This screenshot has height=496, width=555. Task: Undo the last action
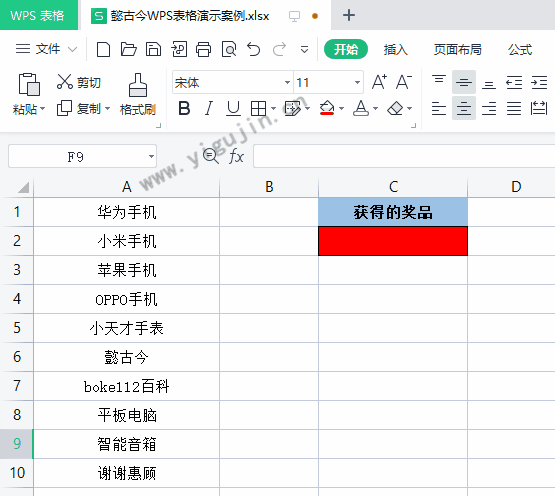253,49
